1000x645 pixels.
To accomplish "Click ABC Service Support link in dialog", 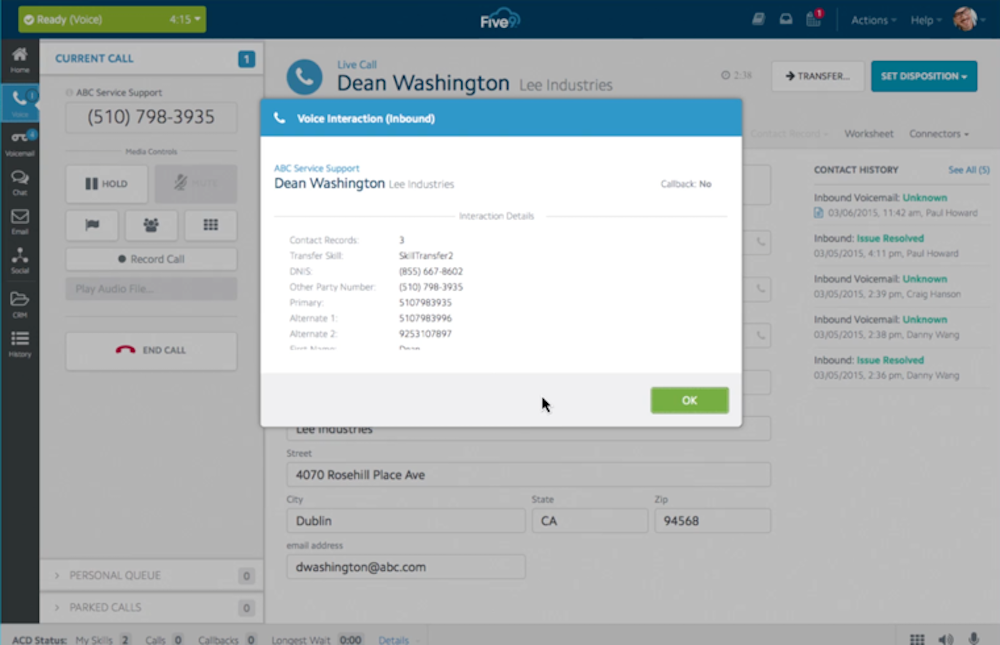I will 316,168.
